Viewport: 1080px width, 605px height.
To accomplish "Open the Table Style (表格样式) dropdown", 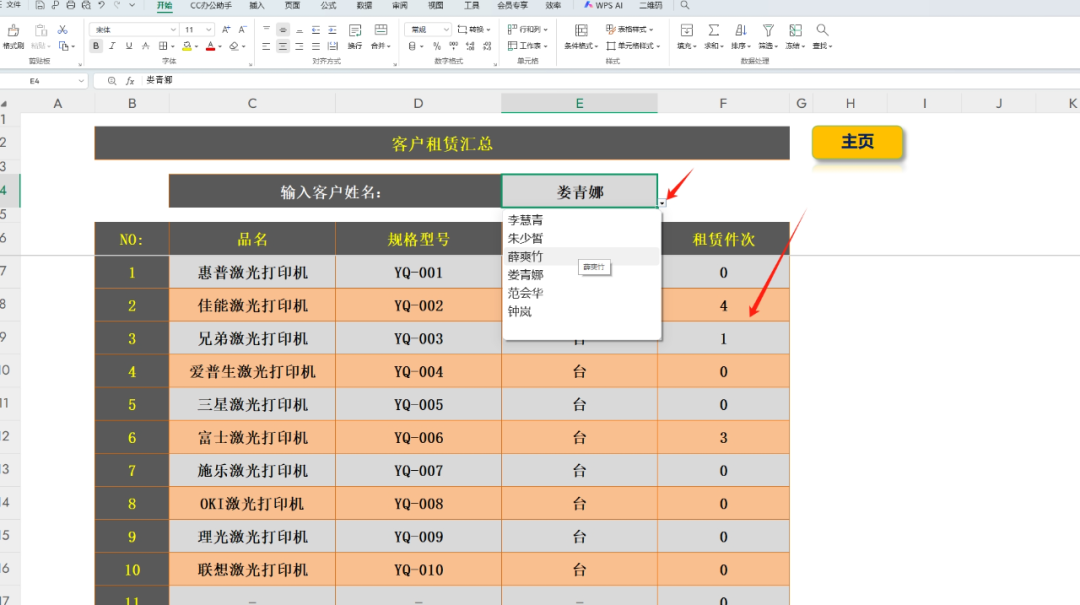I will pyautogui.click(x=630, y=30).
